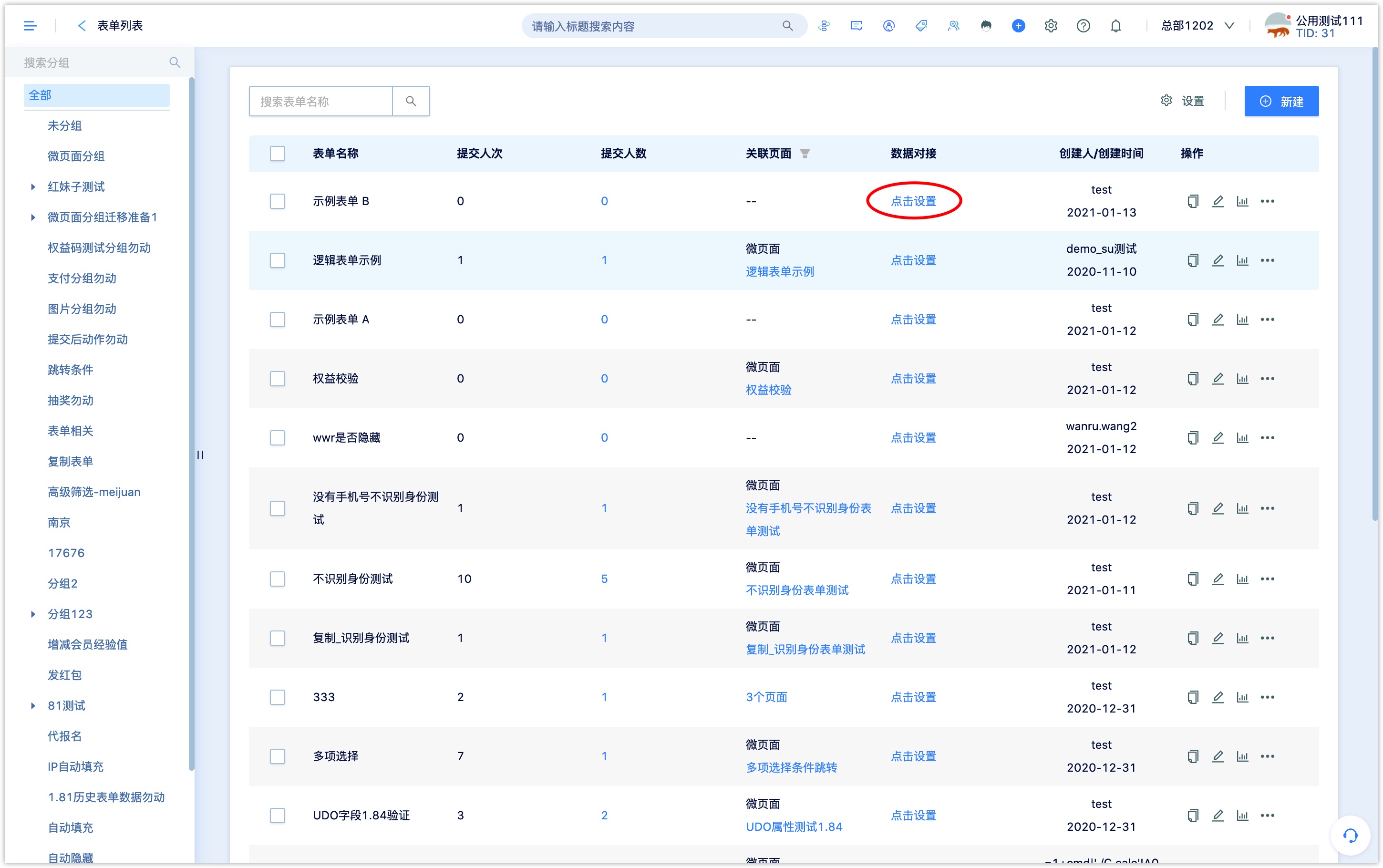Check the 多项选择 row checkbox

tap(277, 756)
